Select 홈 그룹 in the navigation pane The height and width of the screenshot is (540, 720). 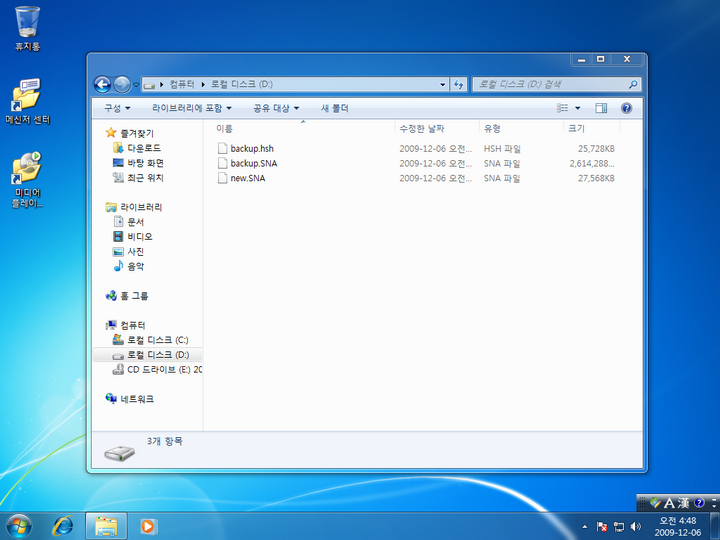point(134,296)
